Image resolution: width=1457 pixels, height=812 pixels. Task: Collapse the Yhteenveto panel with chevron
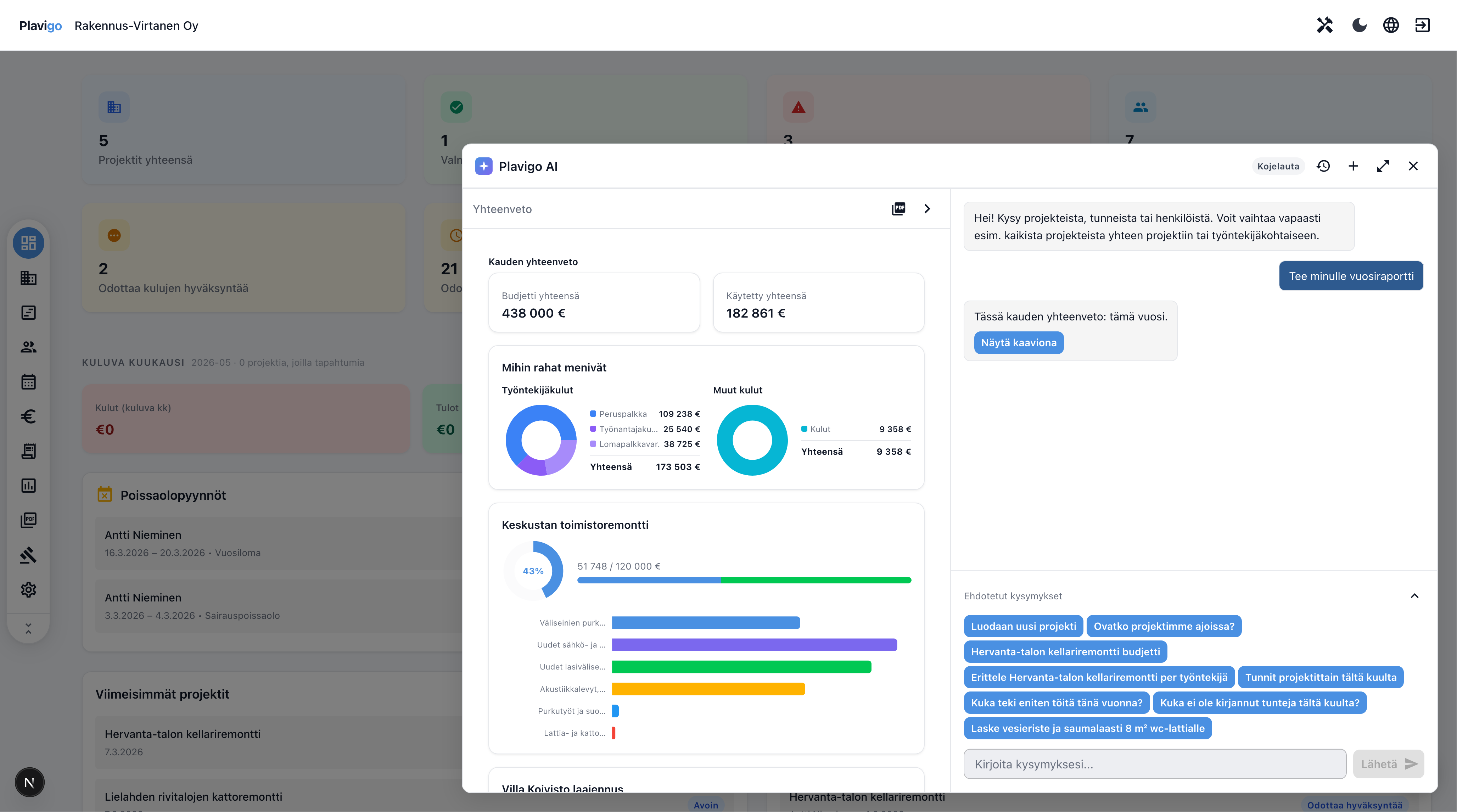click(927, 209)
